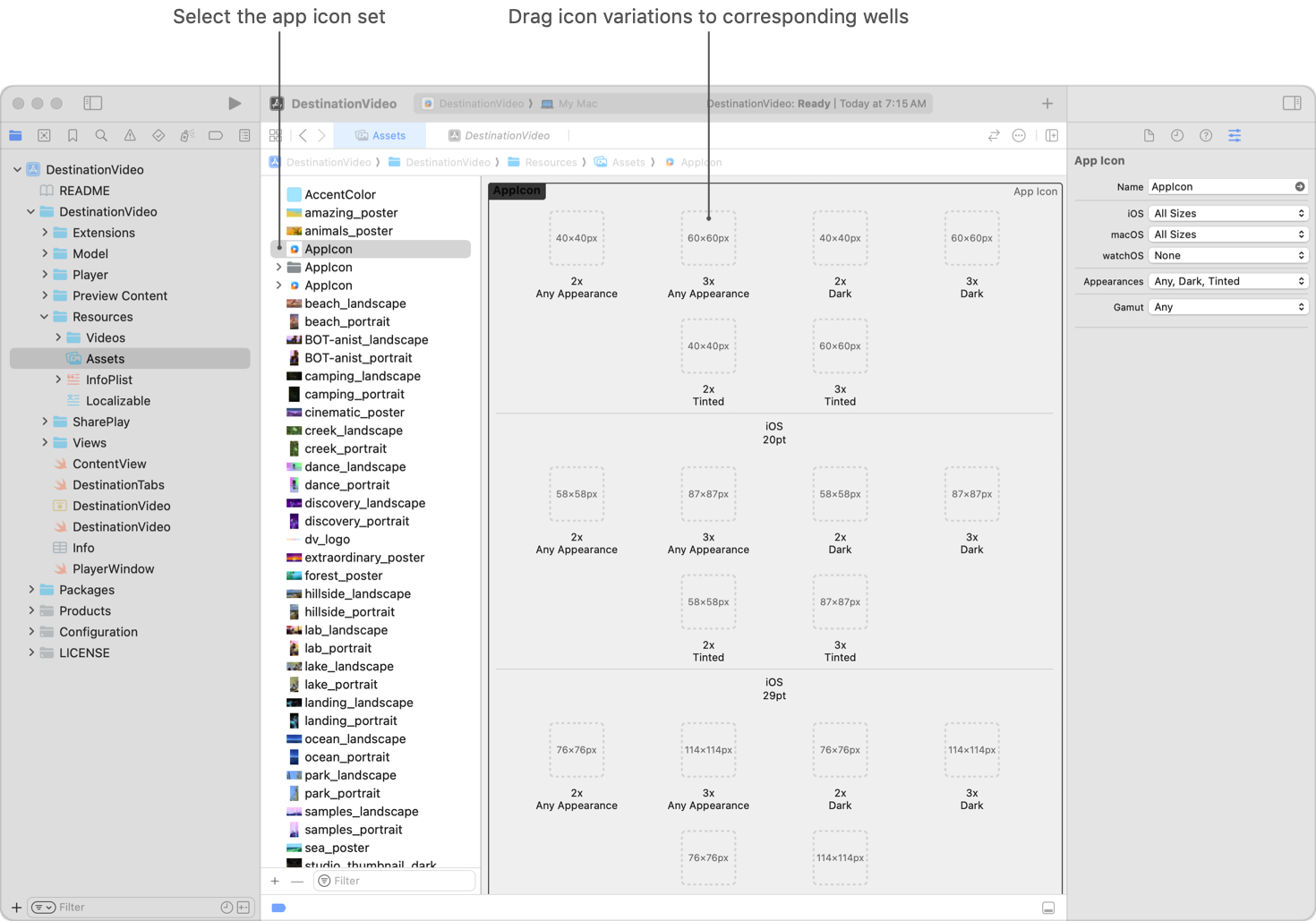This screenshot has width=1316, height=921.
Task: Click the asset Name text field
Action: pos(1219,187)
